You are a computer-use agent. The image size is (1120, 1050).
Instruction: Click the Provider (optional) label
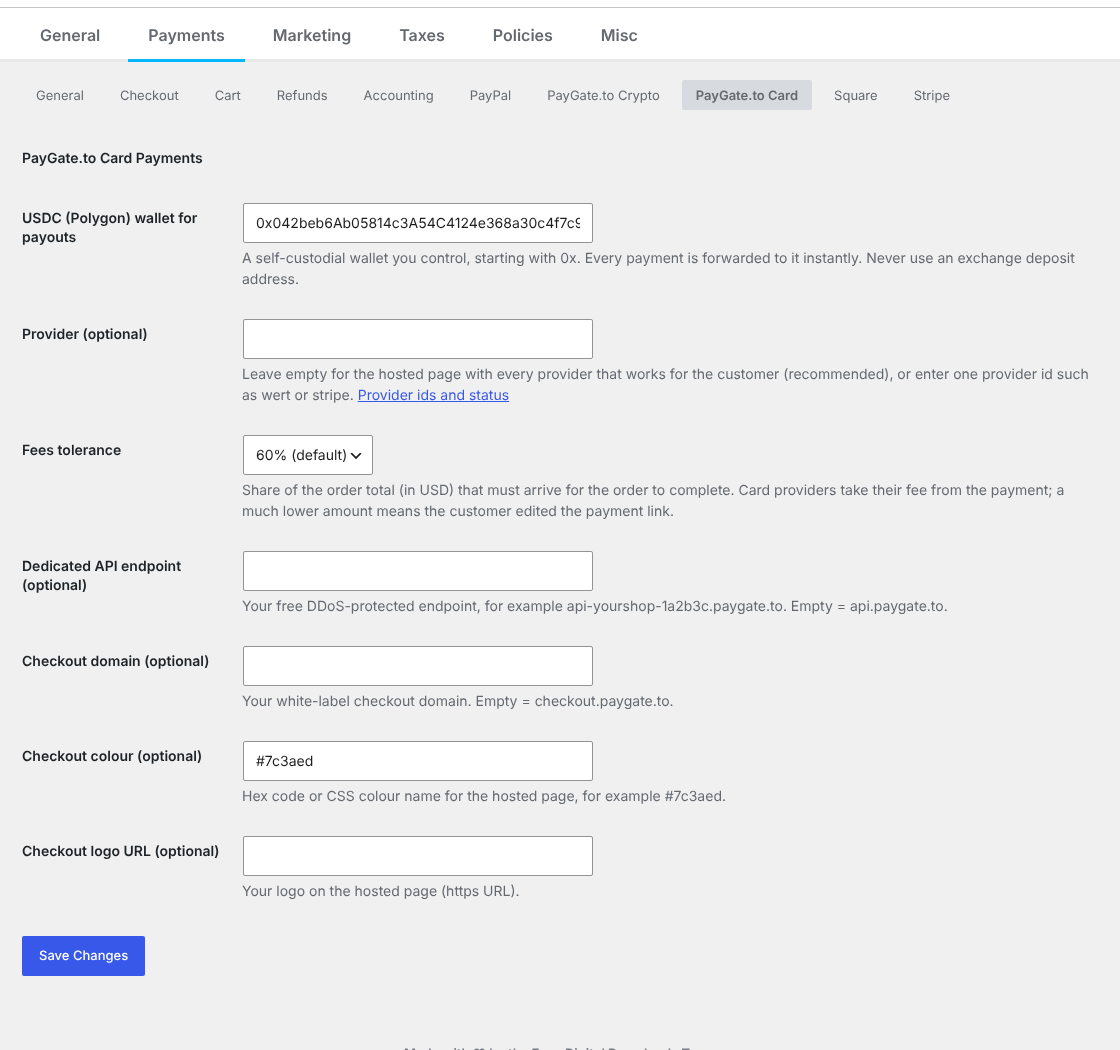pos(84,334)
